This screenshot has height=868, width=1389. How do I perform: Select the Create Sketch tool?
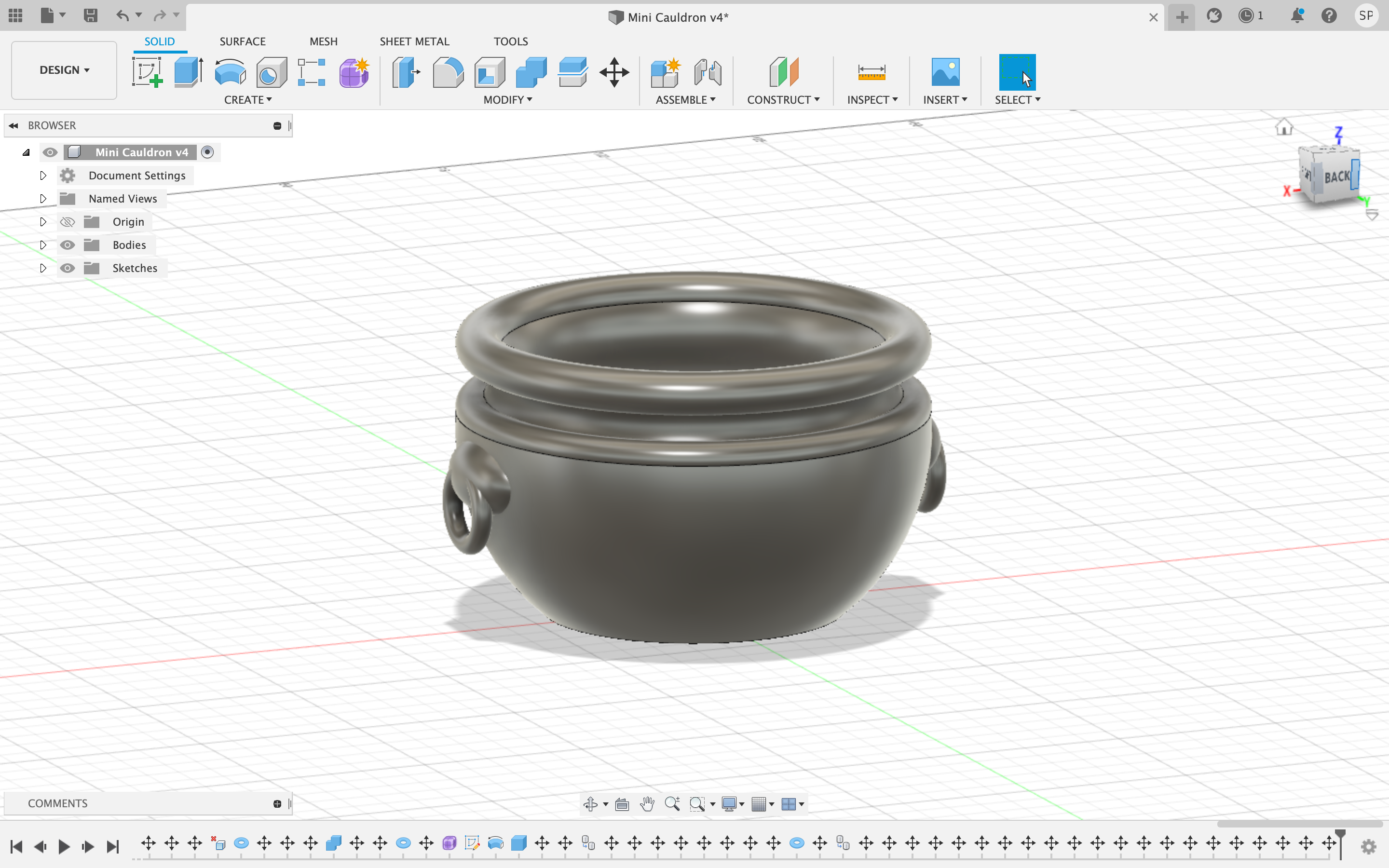[147, 72]
